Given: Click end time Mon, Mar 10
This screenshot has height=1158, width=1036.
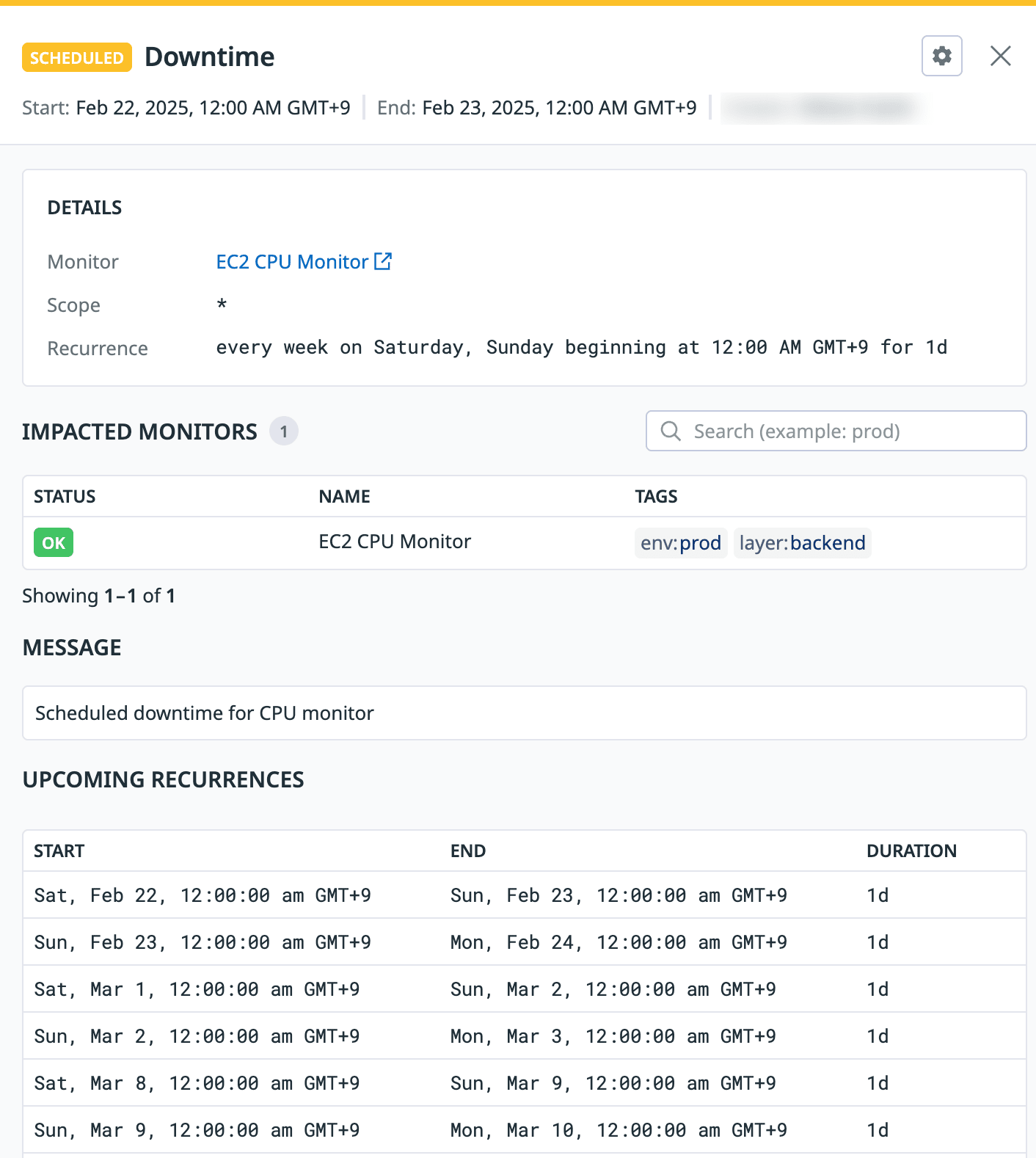Looking at the screenshot, I should point(619,1130).
